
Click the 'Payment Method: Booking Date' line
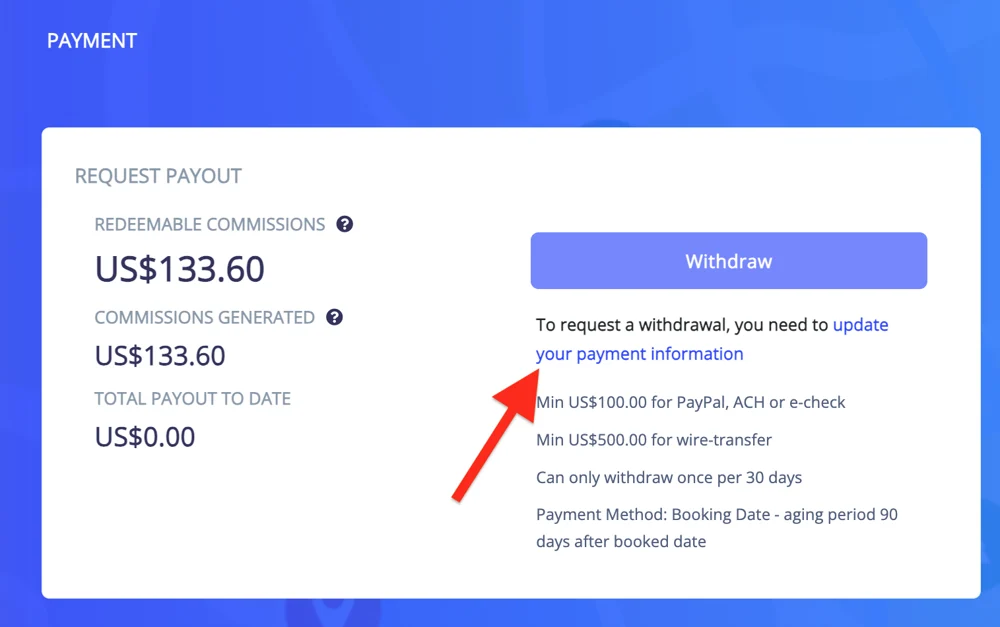717,515
